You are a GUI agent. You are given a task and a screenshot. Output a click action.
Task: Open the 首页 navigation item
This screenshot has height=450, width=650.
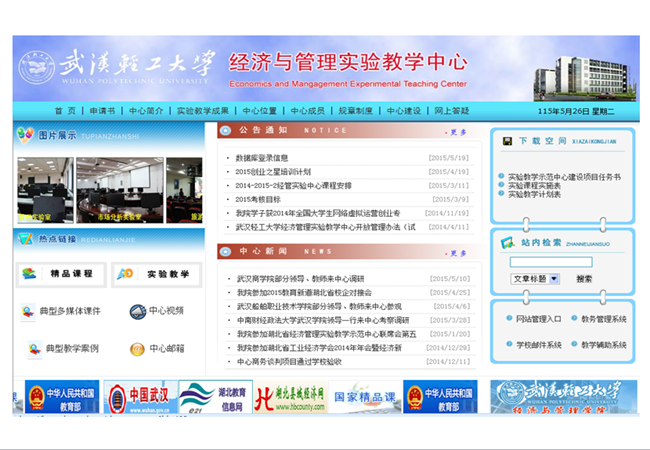click(65, 111)
